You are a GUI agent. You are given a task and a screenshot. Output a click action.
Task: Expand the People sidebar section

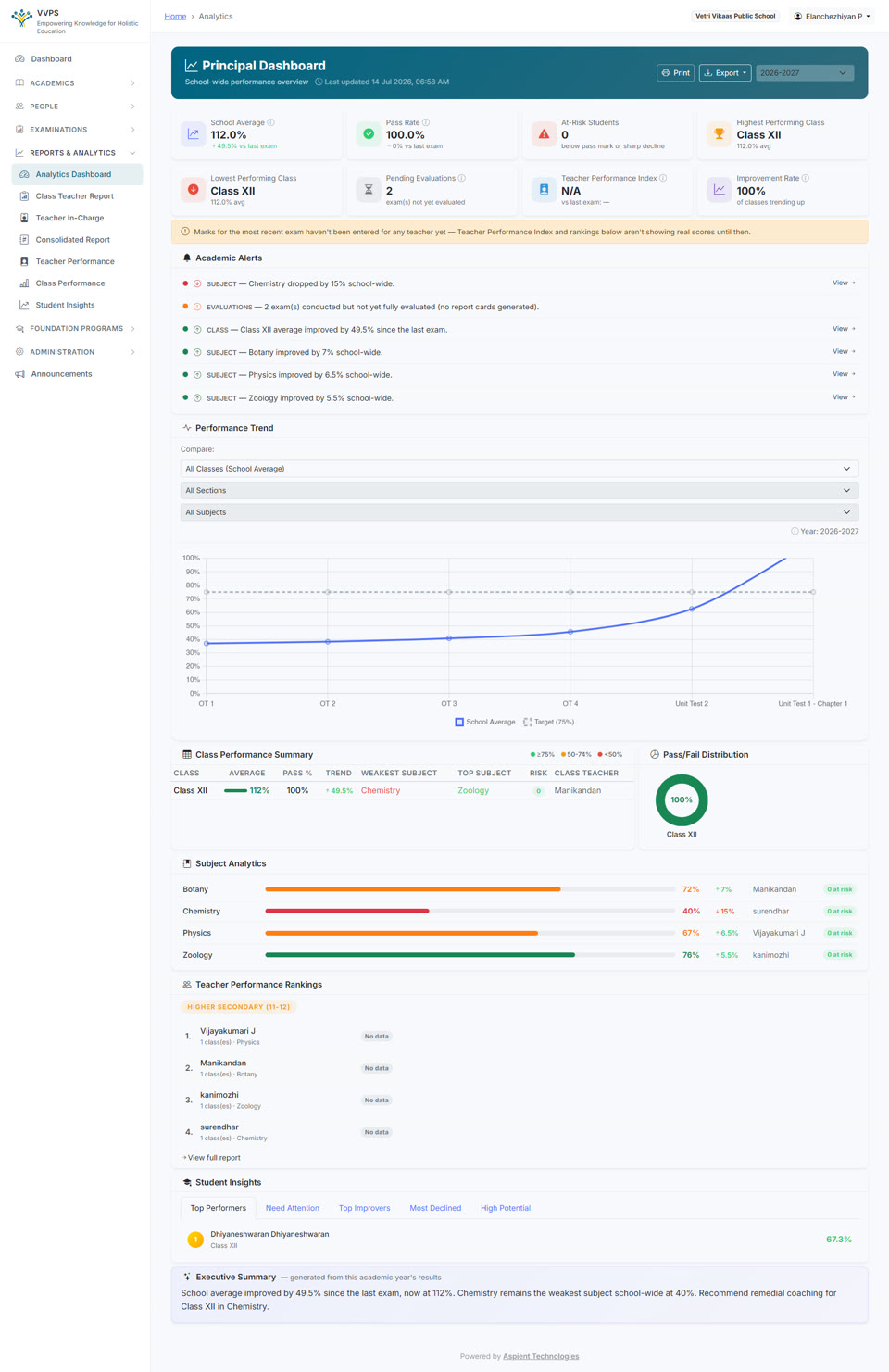point(74,107)
